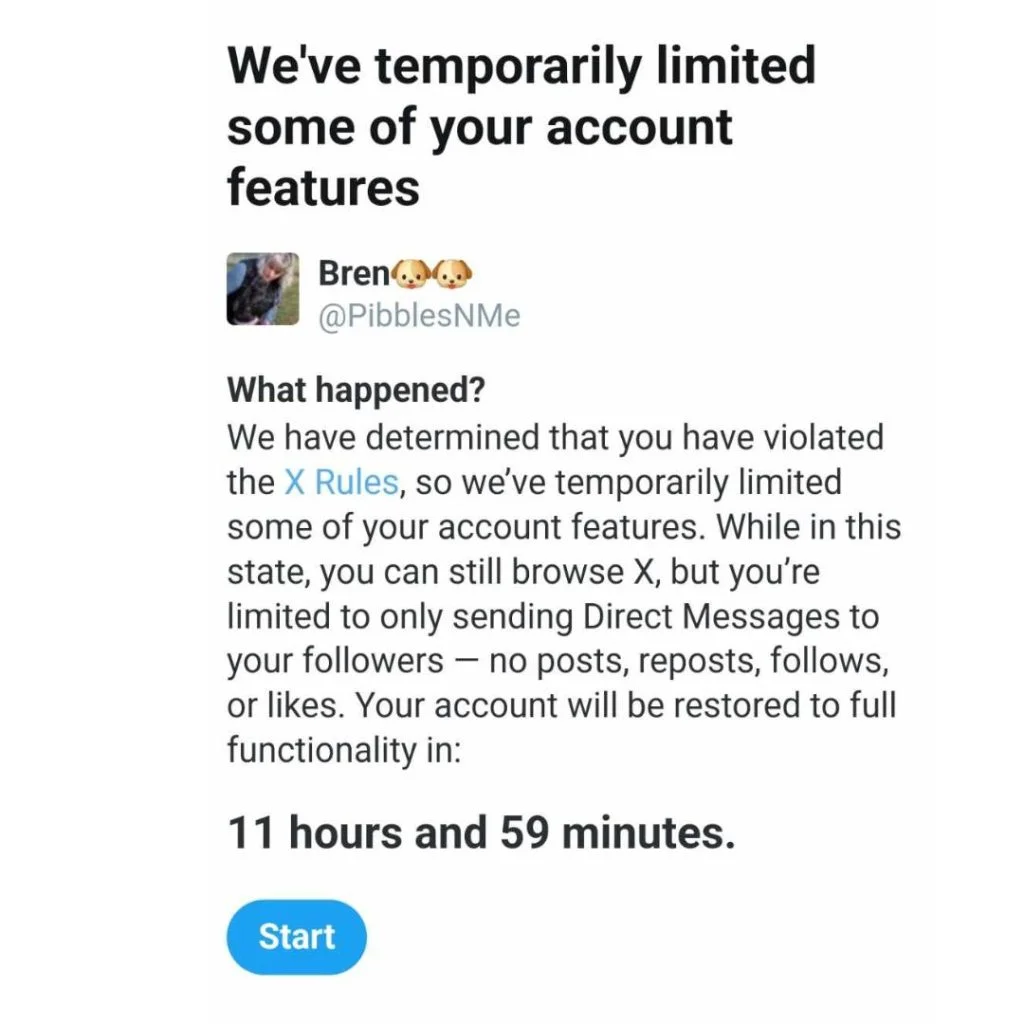Click the @PibblesNMe handle

click(x=419, y=315)
